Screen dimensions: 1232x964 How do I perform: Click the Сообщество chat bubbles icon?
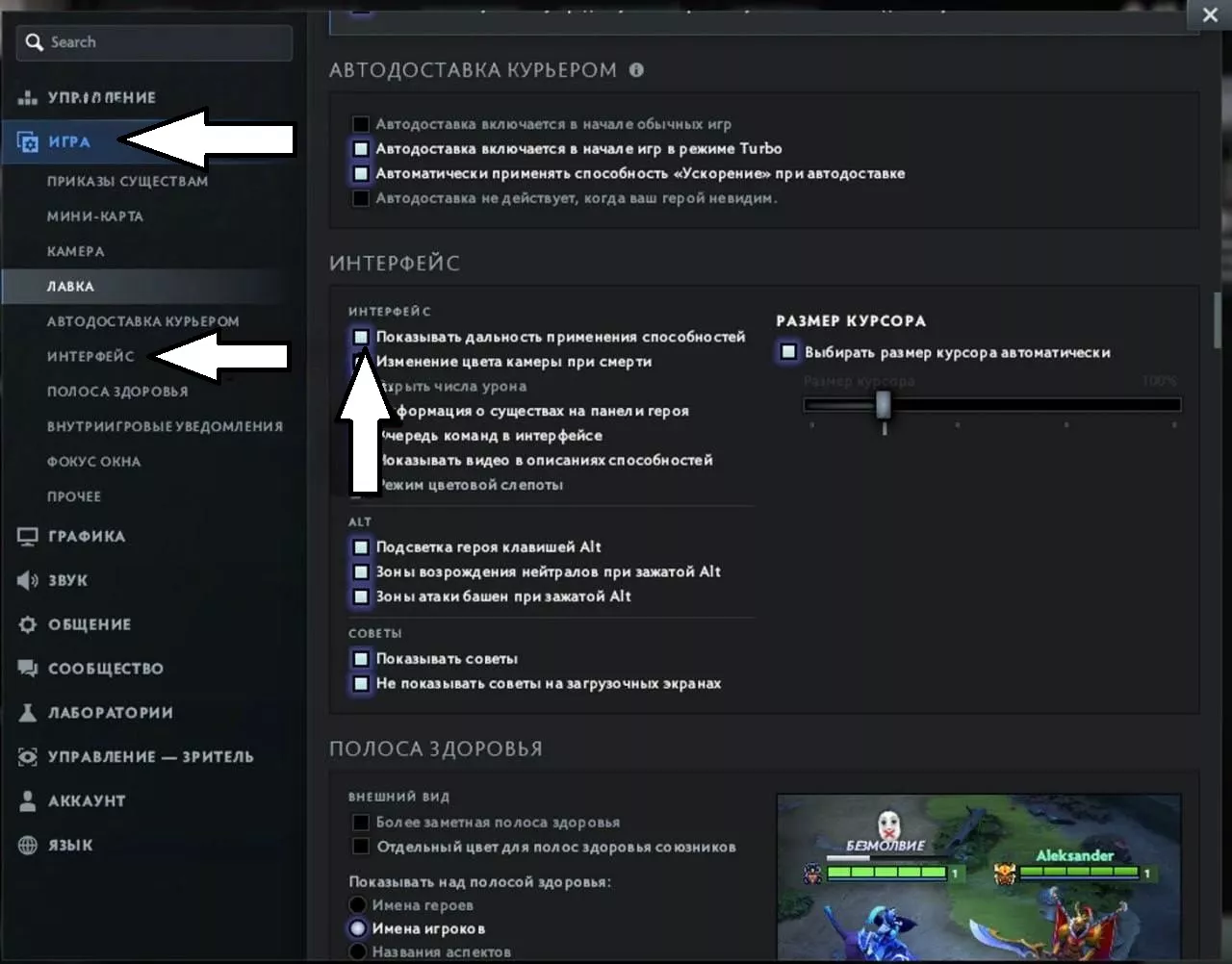point(28,669)
